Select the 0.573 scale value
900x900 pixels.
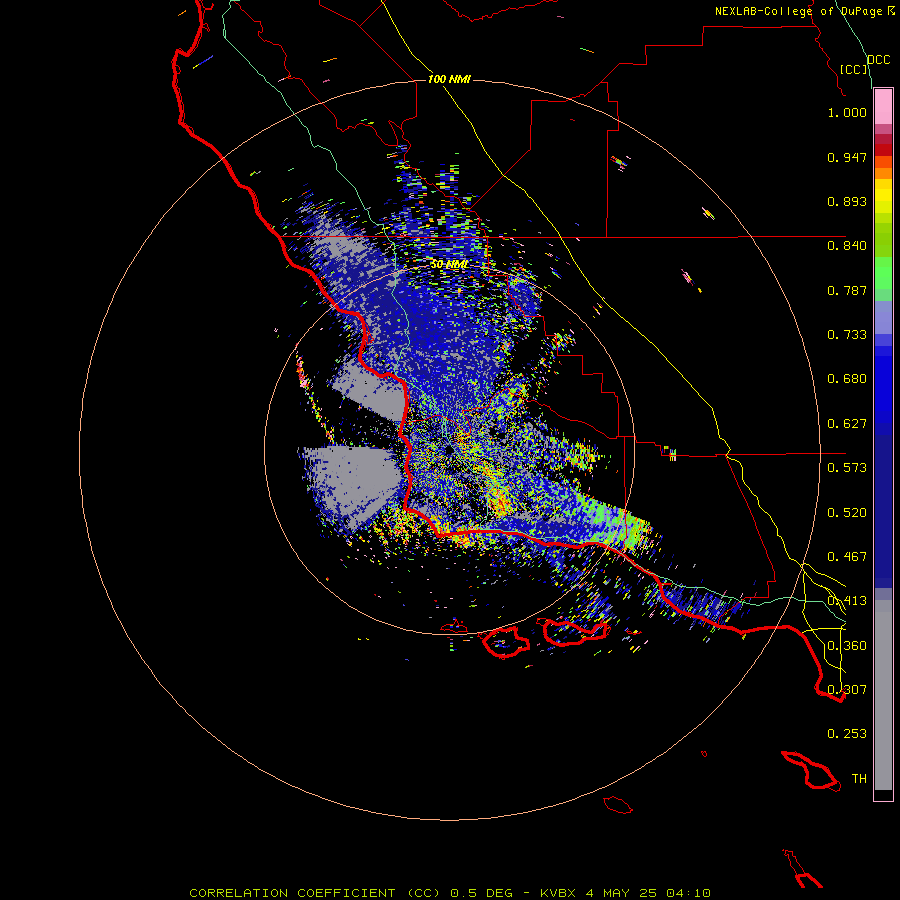click(847, 468)
